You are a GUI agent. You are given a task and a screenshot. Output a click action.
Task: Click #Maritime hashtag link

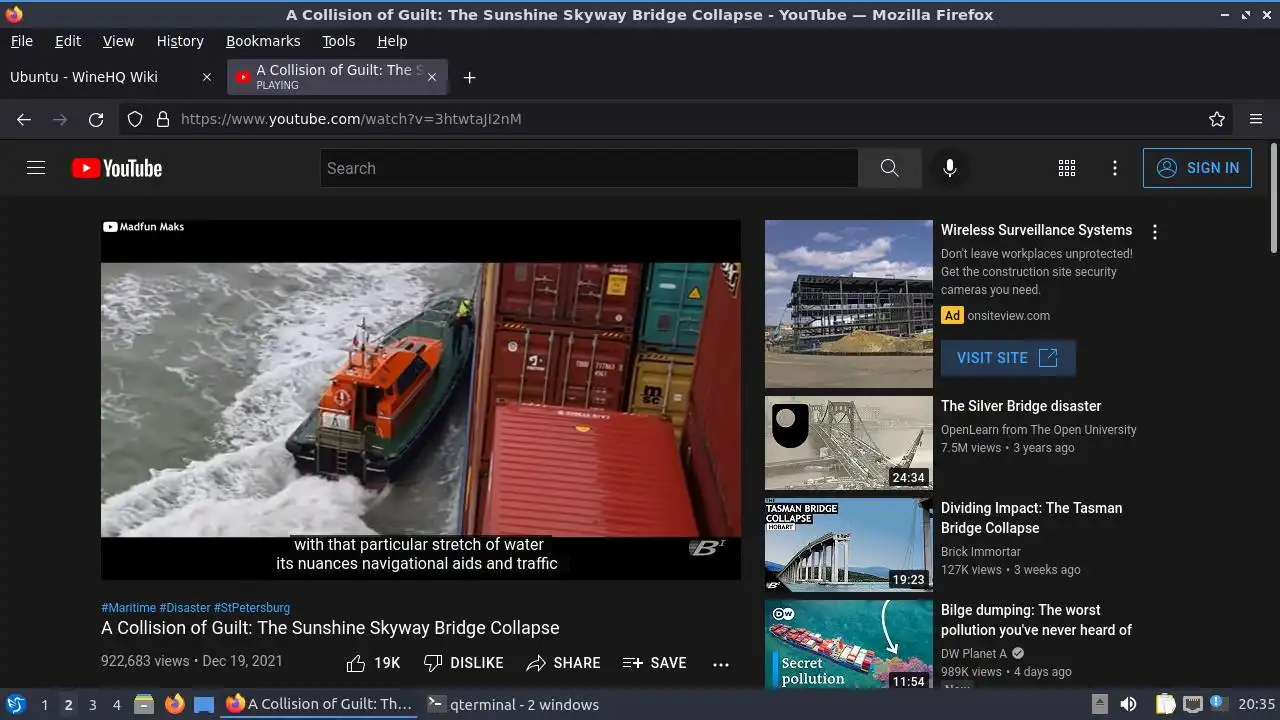(128, 608)
